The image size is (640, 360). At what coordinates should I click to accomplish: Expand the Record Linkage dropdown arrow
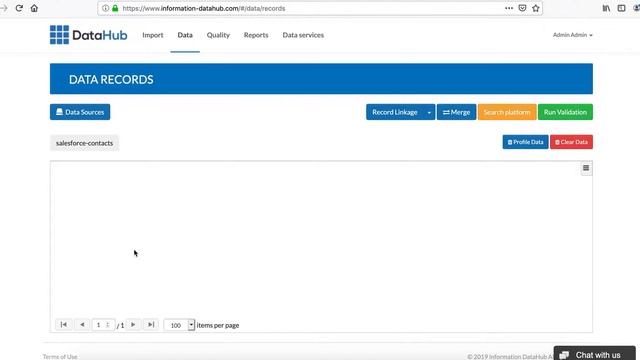[429, 112]
